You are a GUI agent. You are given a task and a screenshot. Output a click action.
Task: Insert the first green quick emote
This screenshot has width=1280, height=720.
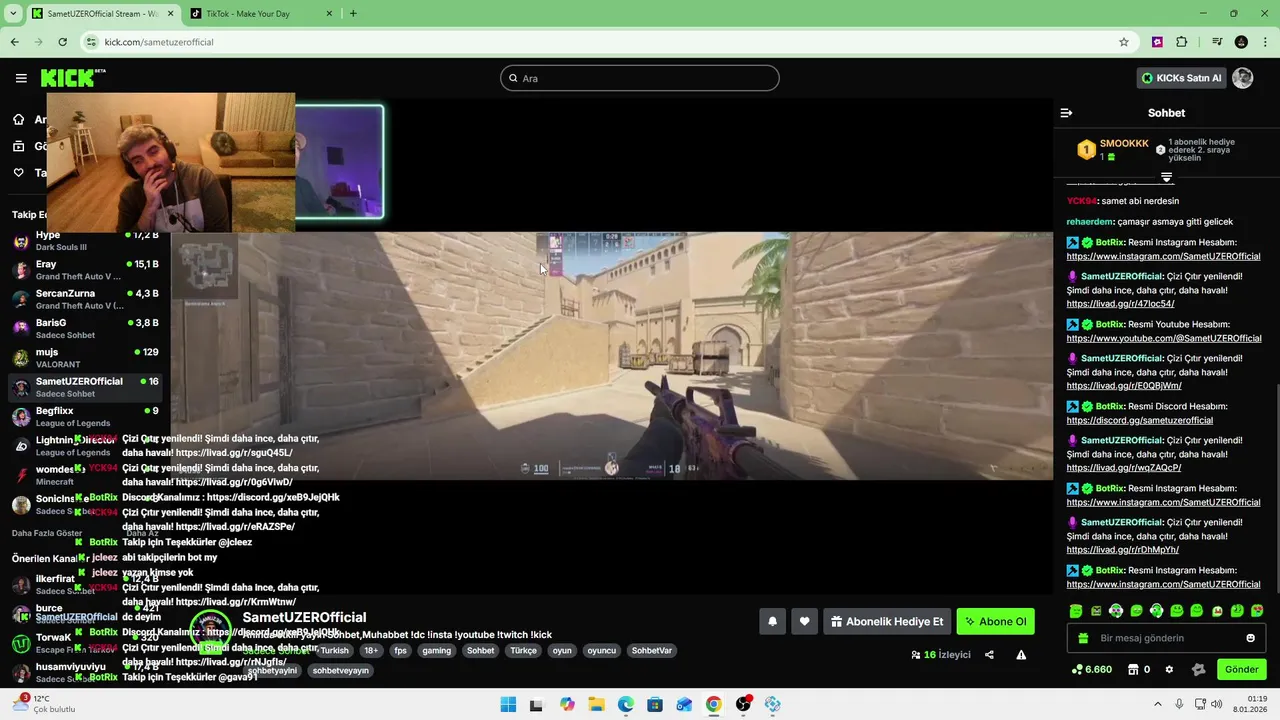point(1076,611)
